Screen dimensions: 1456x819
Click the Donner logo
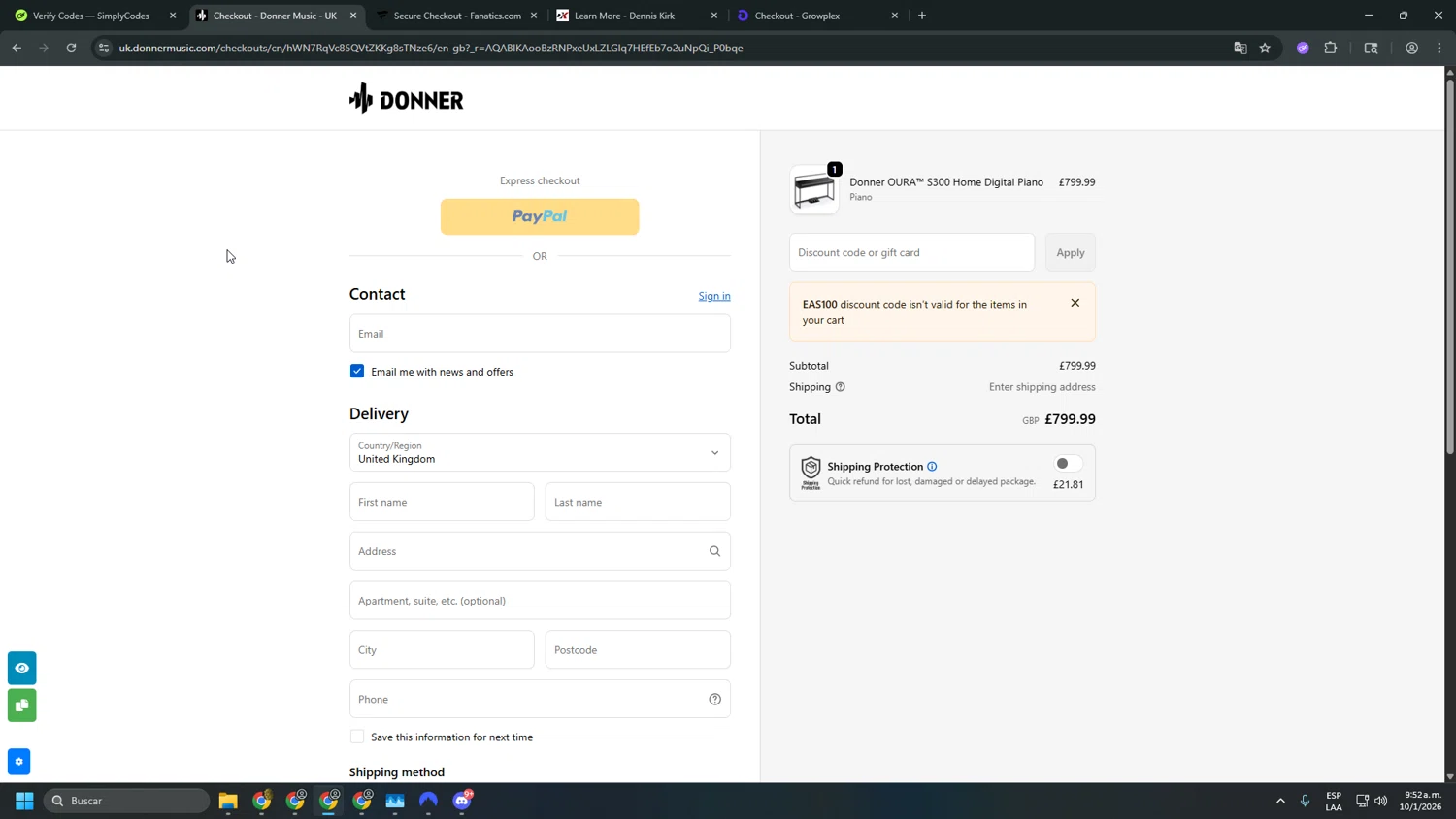coord(406,99)
